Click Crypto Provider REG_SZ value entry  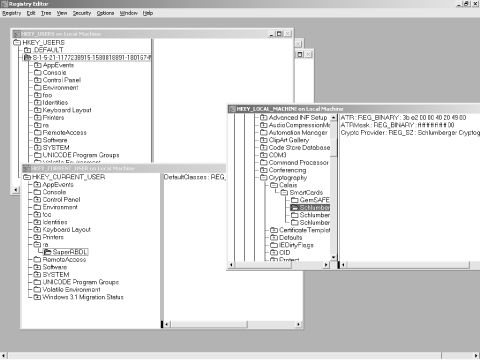pyautogui.click(x=410, y=132)
